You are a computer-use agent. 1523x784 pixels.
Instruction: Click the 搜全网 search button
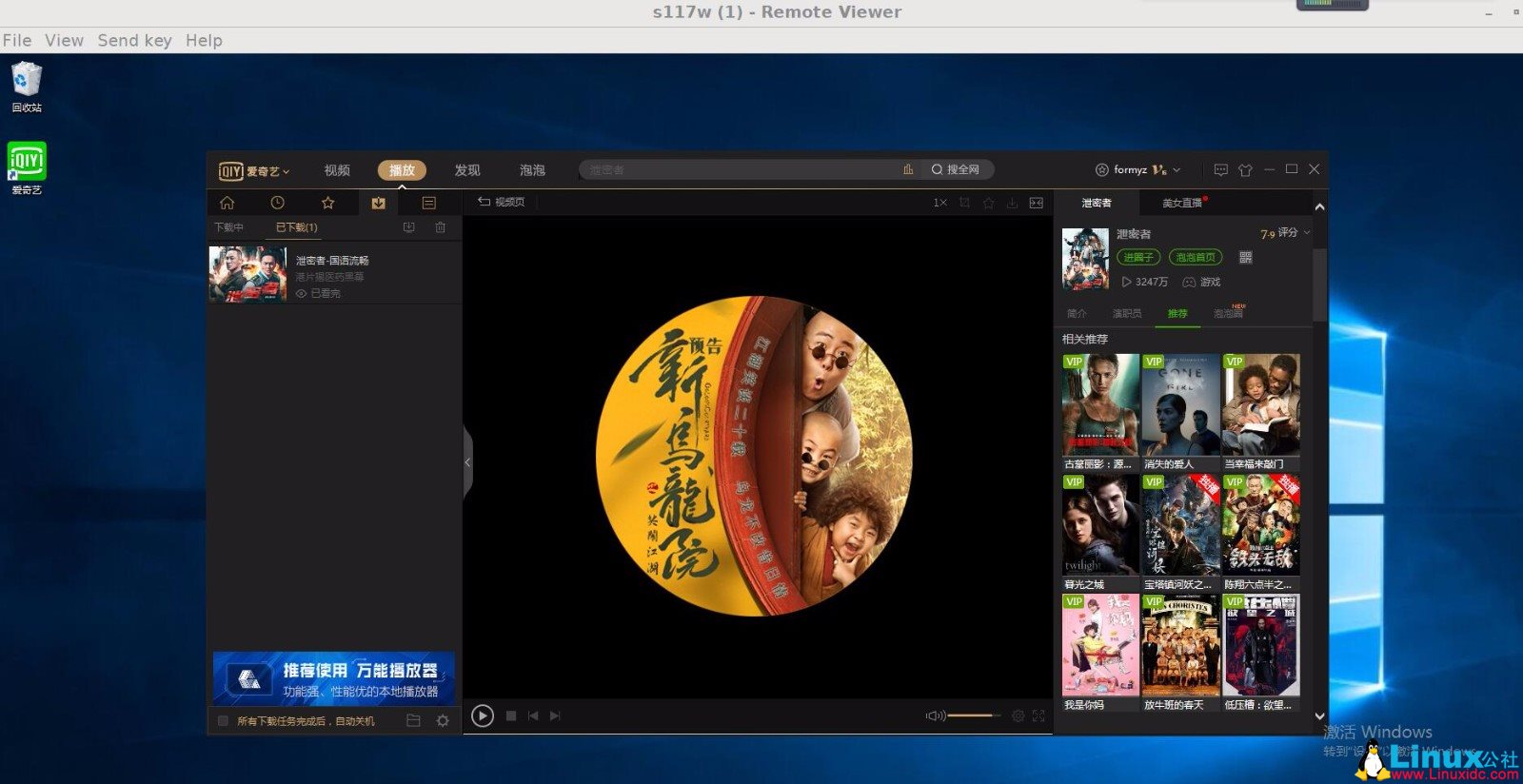pyautogui.click(x=956, y=169)
